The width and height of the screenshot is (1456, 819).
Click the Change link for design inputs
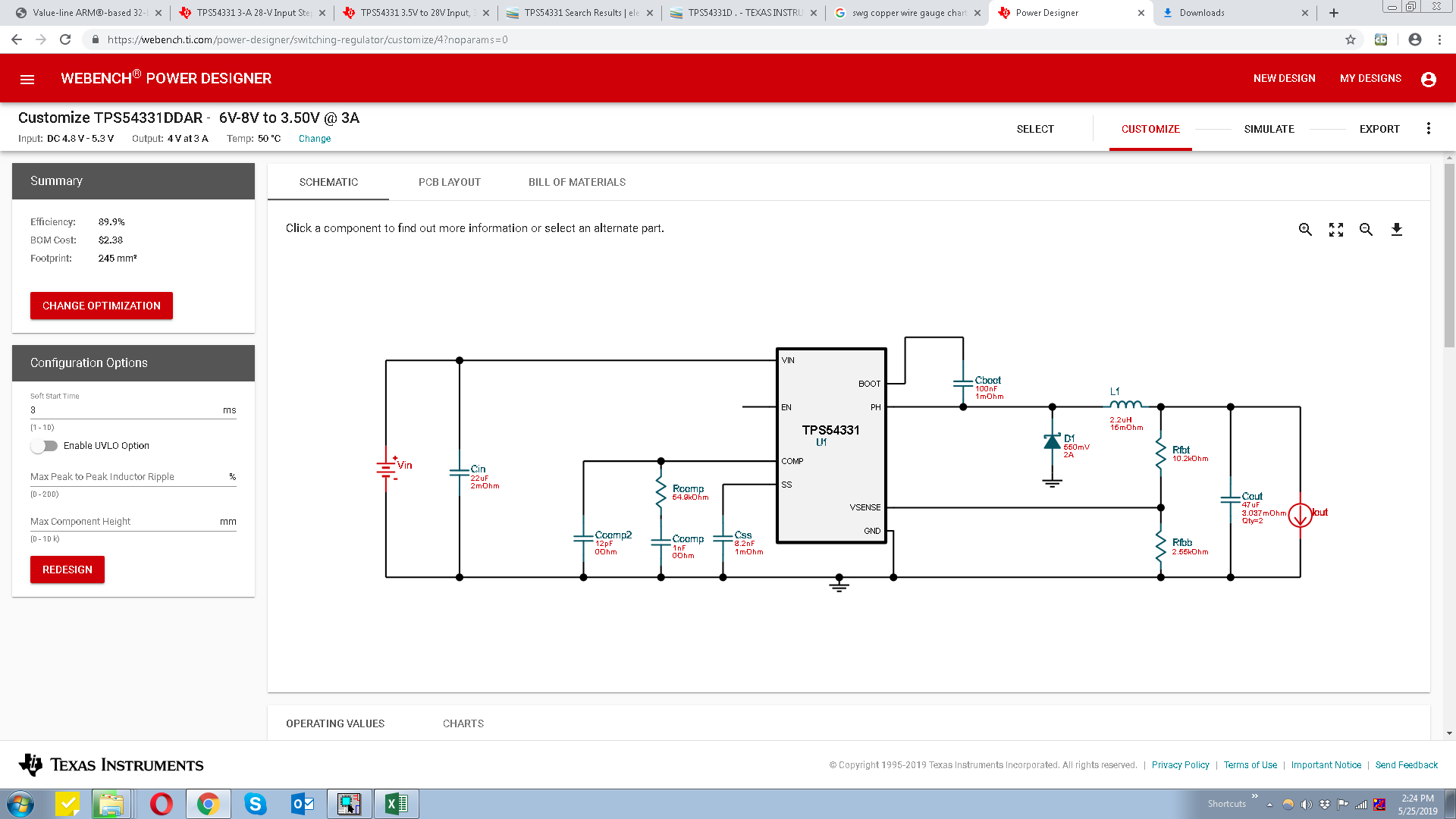pos(315,139)
